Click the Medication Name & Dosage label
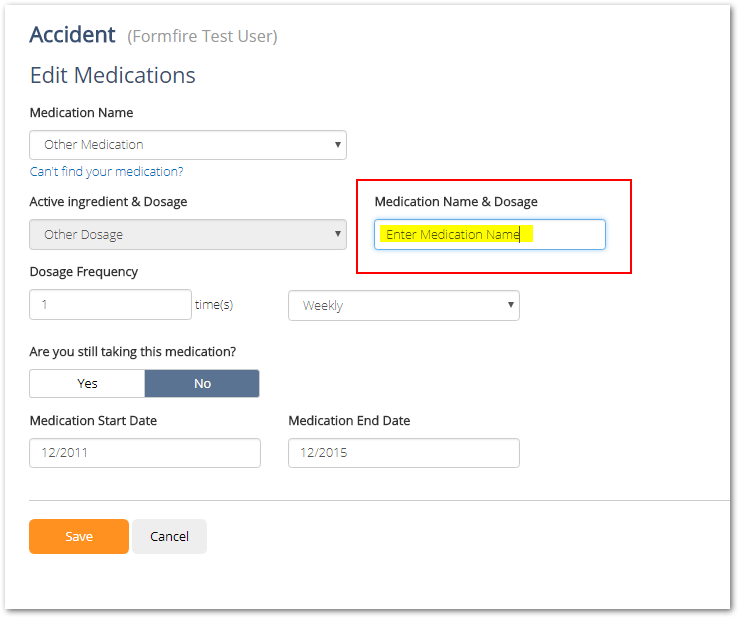Image resolution: width=739 pixels, height=618 pixels. (x=456, y=202)
